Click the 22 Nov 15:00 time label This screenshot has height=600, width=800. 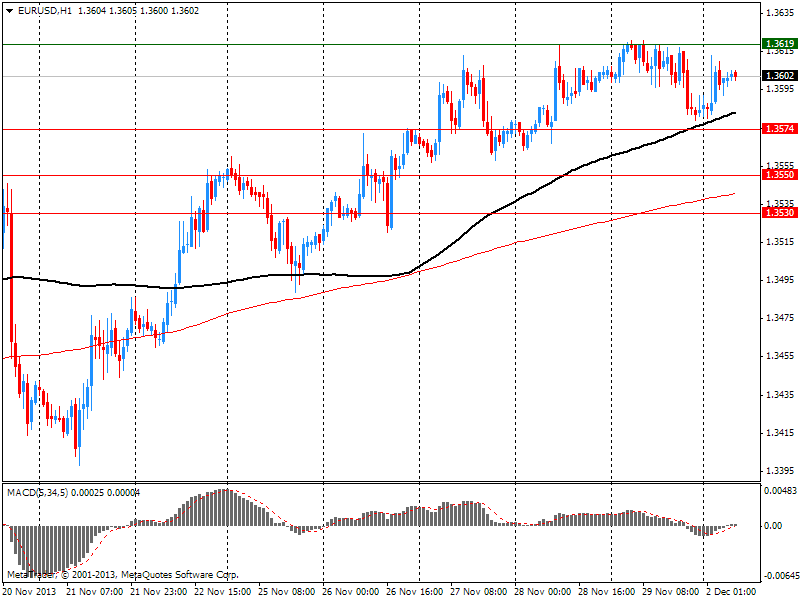(223, 592)
